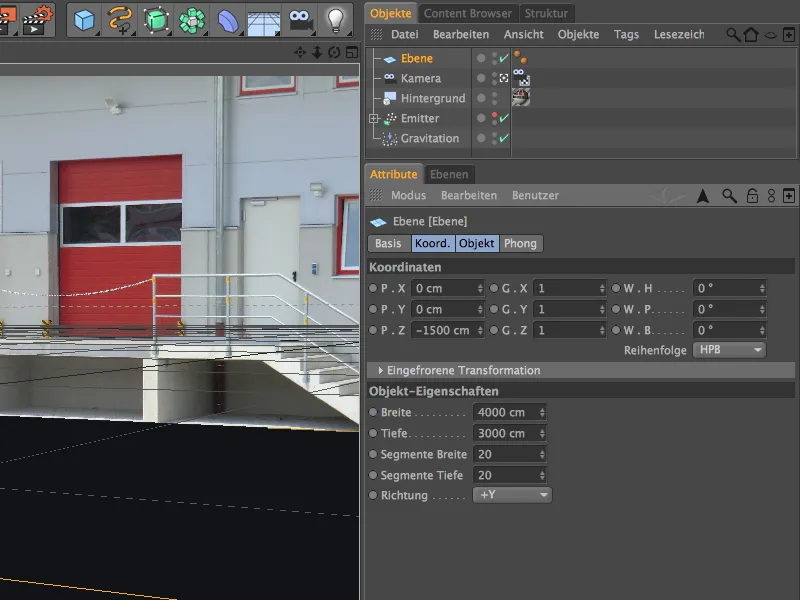Disable the Emitter's green enable checkmark
Image resolution: width=800 pixels, height=600 pixels.
pyautogui.click(x=503, y=118)
